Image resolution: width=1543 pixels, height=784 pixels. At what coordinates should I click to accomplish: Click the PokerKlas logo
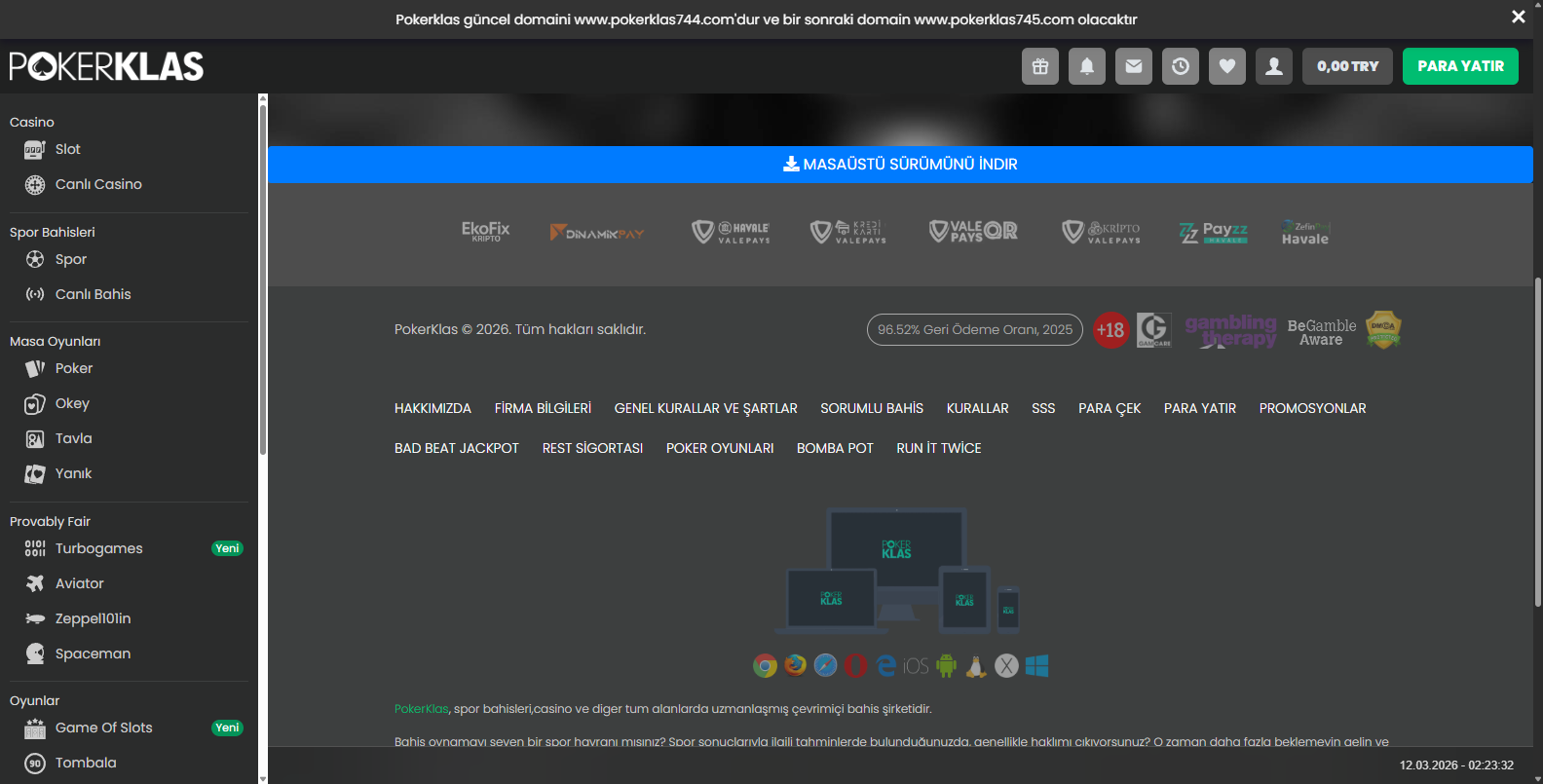point(106,66)
